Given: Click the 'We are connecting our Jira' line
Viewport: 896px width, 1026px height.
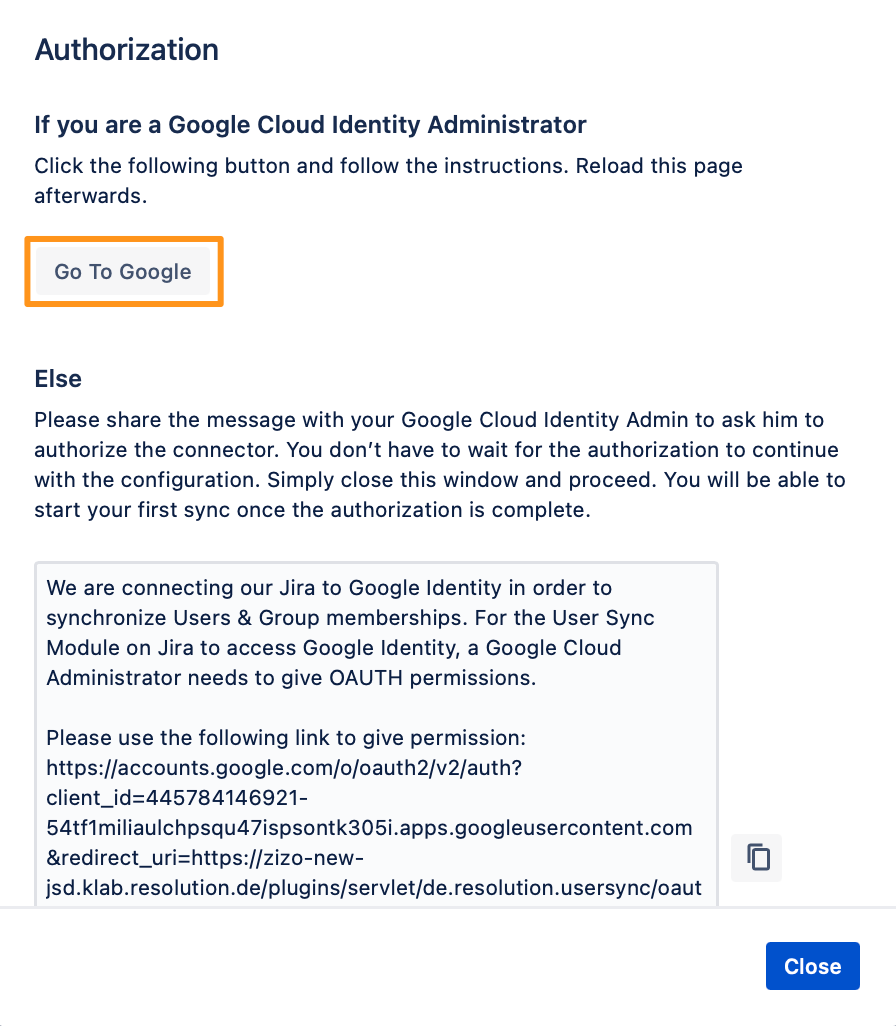Looking at the screenshot, I should (x=329, y=588).
